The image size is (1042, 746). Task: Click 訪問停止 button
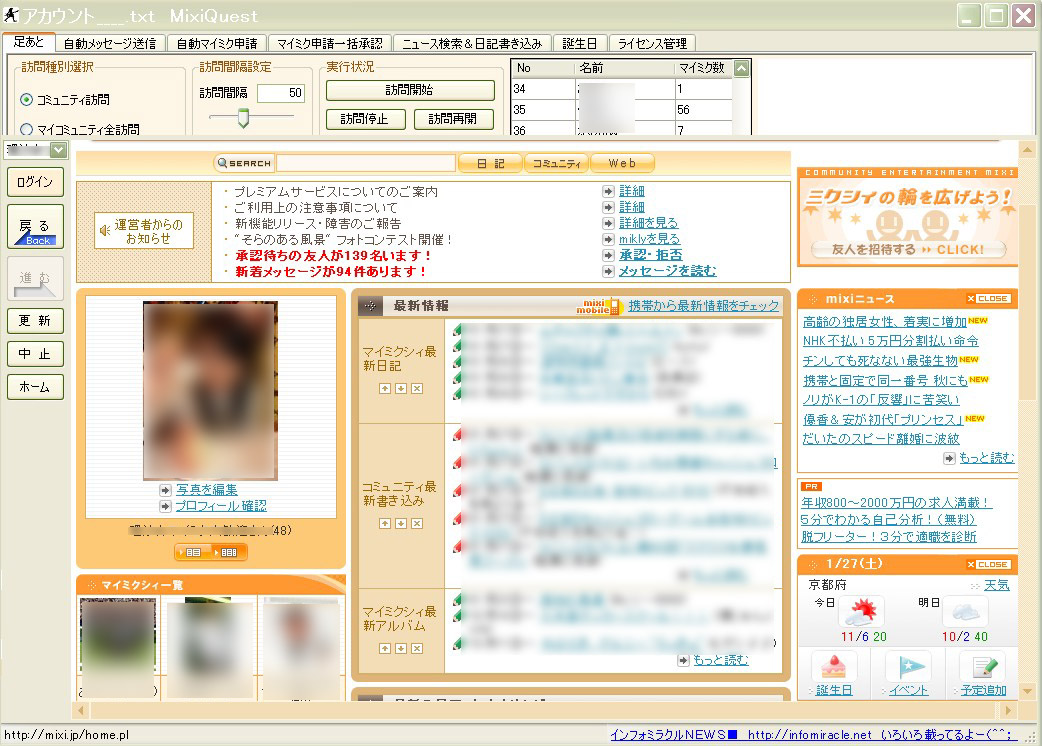(365, 119)
